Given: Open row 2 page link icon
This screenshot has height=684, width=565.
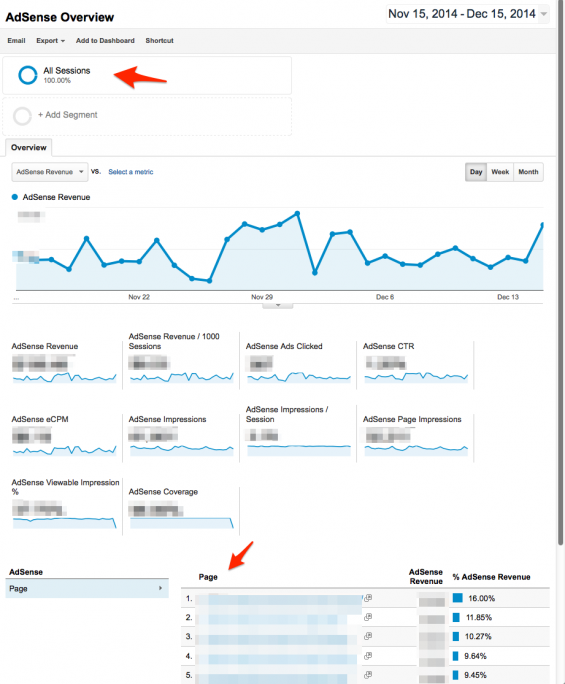Looking at the screenshot, I should coord(368,617).
